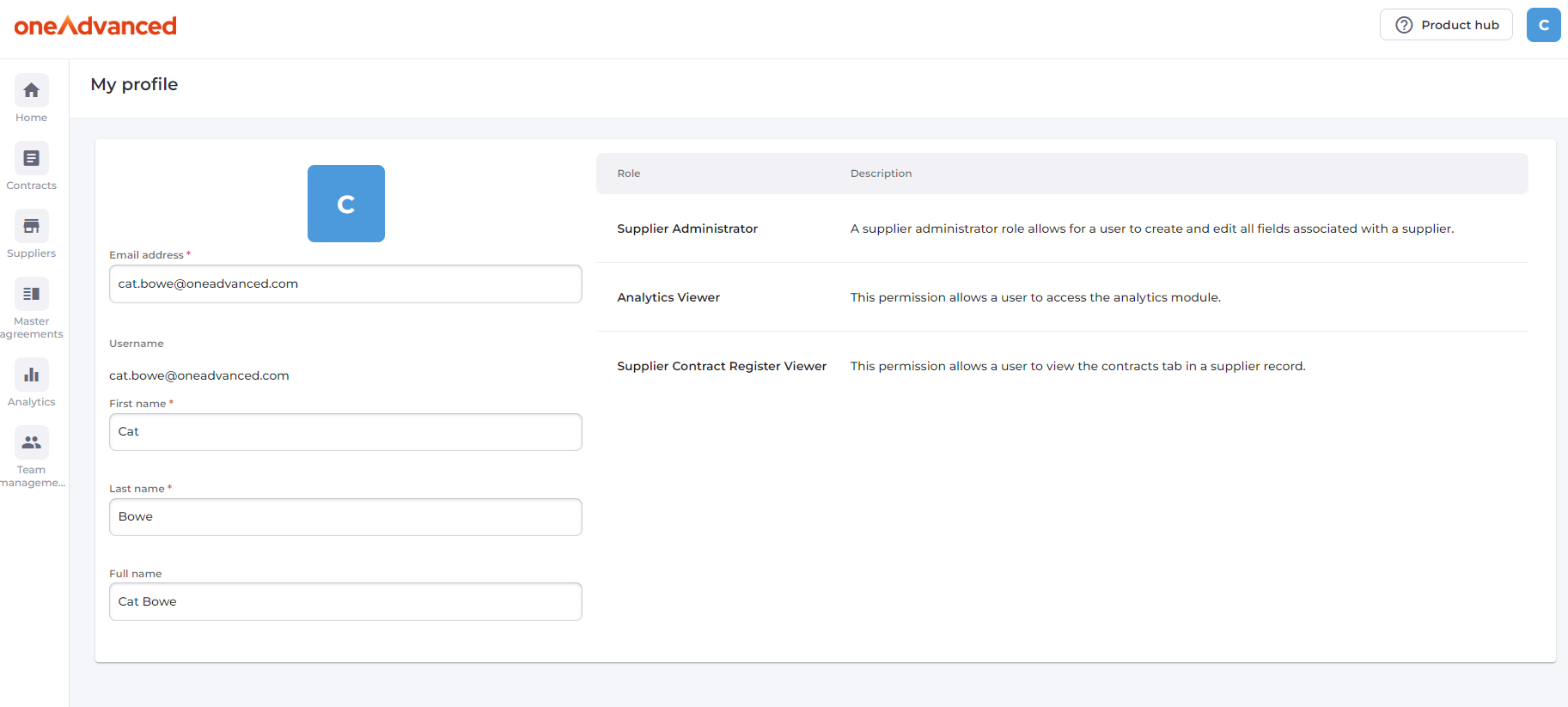1568x707 pixels.
Task: Focus the Email address field
Action: tap(345, 284)
